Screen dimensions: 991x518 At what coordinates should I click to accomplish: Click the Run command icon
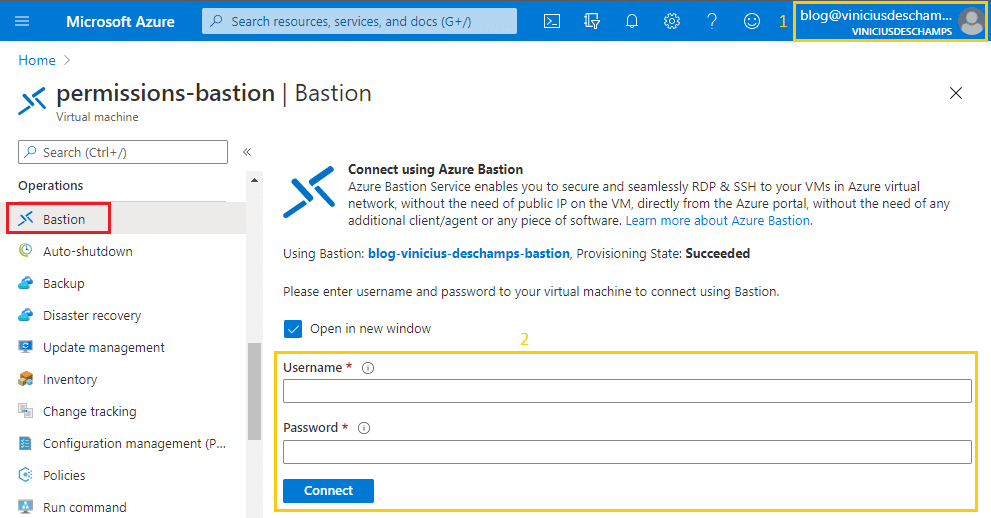click(25, 507)
